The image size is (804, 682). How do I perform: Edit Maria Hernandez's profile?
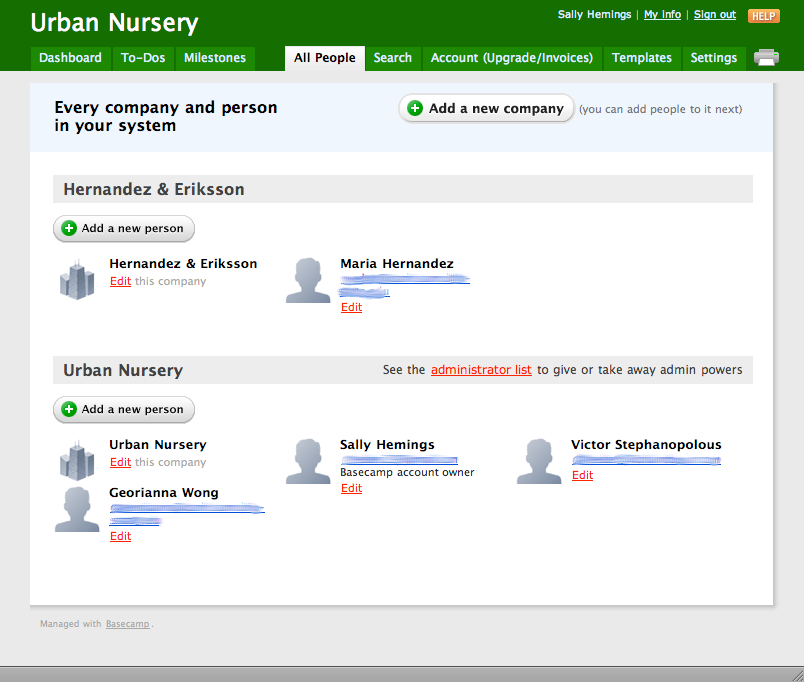[351, 307]
